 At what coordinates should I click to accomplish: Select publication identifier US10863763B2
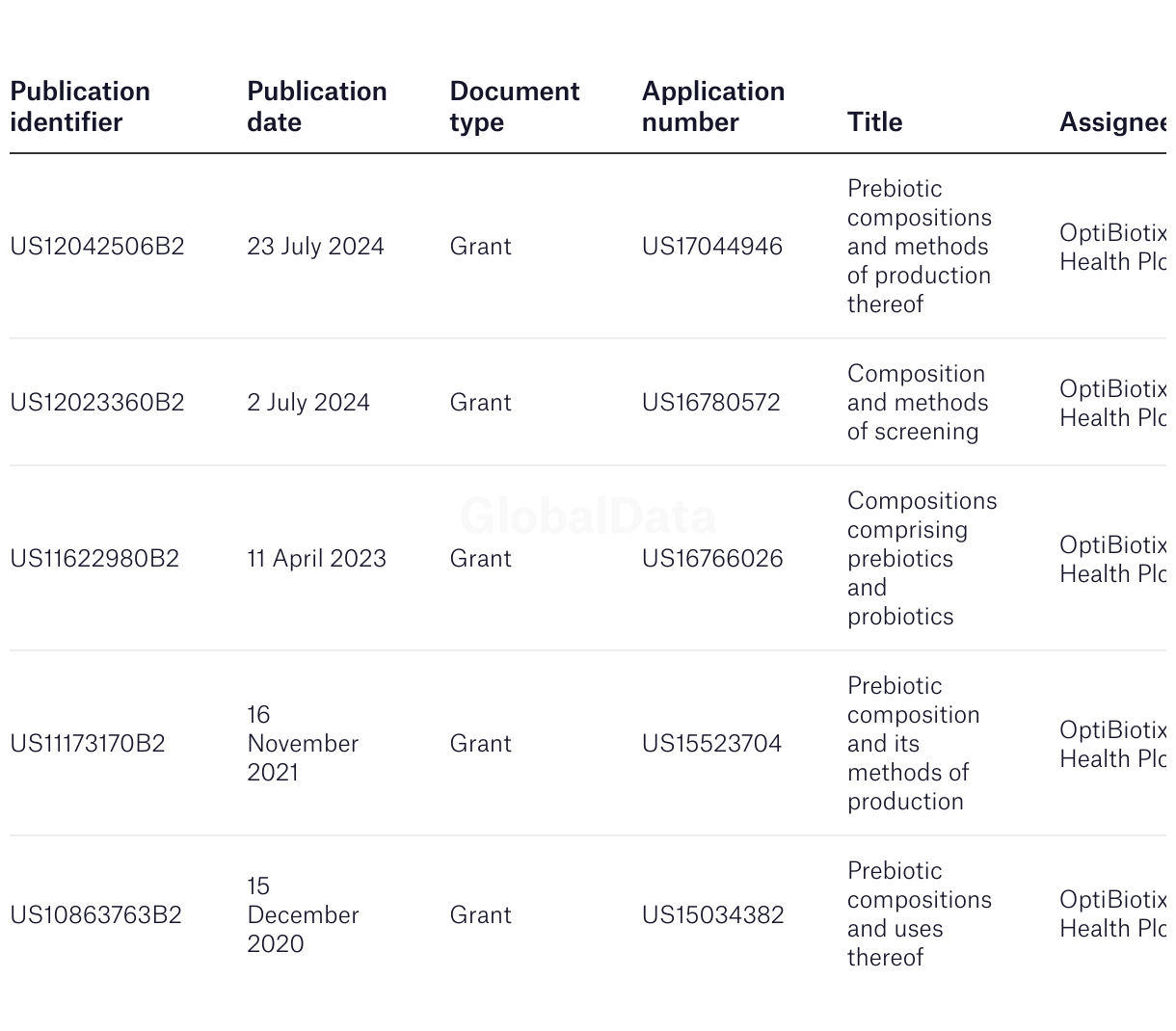tap(96, 915)
